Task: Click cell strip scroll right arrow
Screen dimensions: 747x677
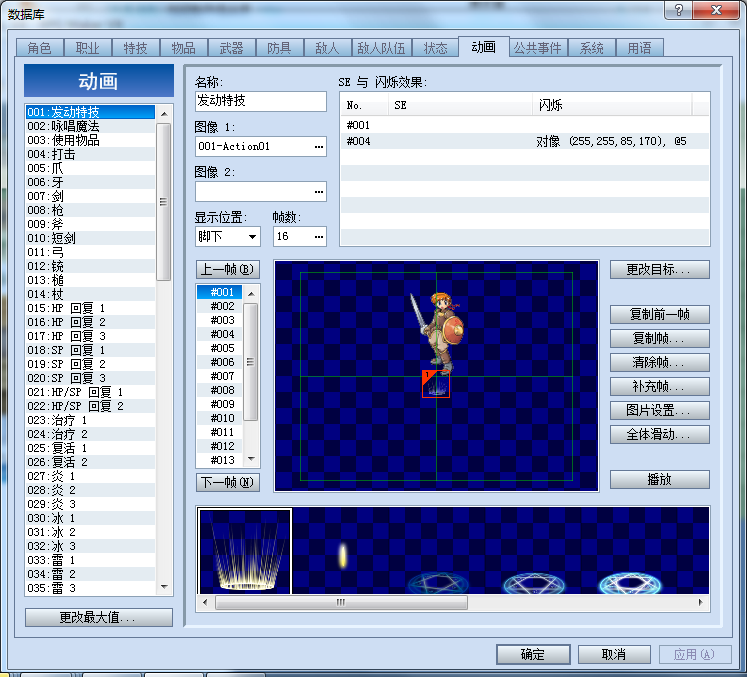Action: [x=701, y=602]
